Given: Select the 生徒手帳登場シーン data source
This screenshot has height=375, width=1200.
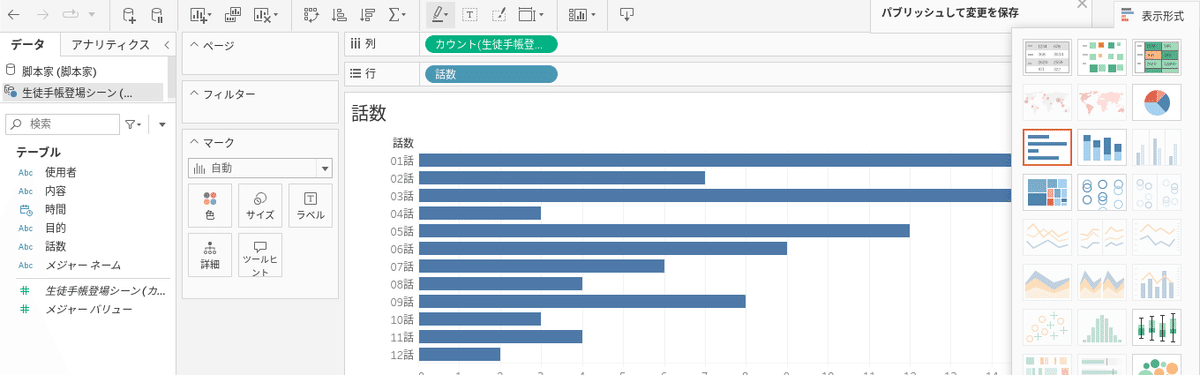Looking at the screenshot, I should [82, 92].
